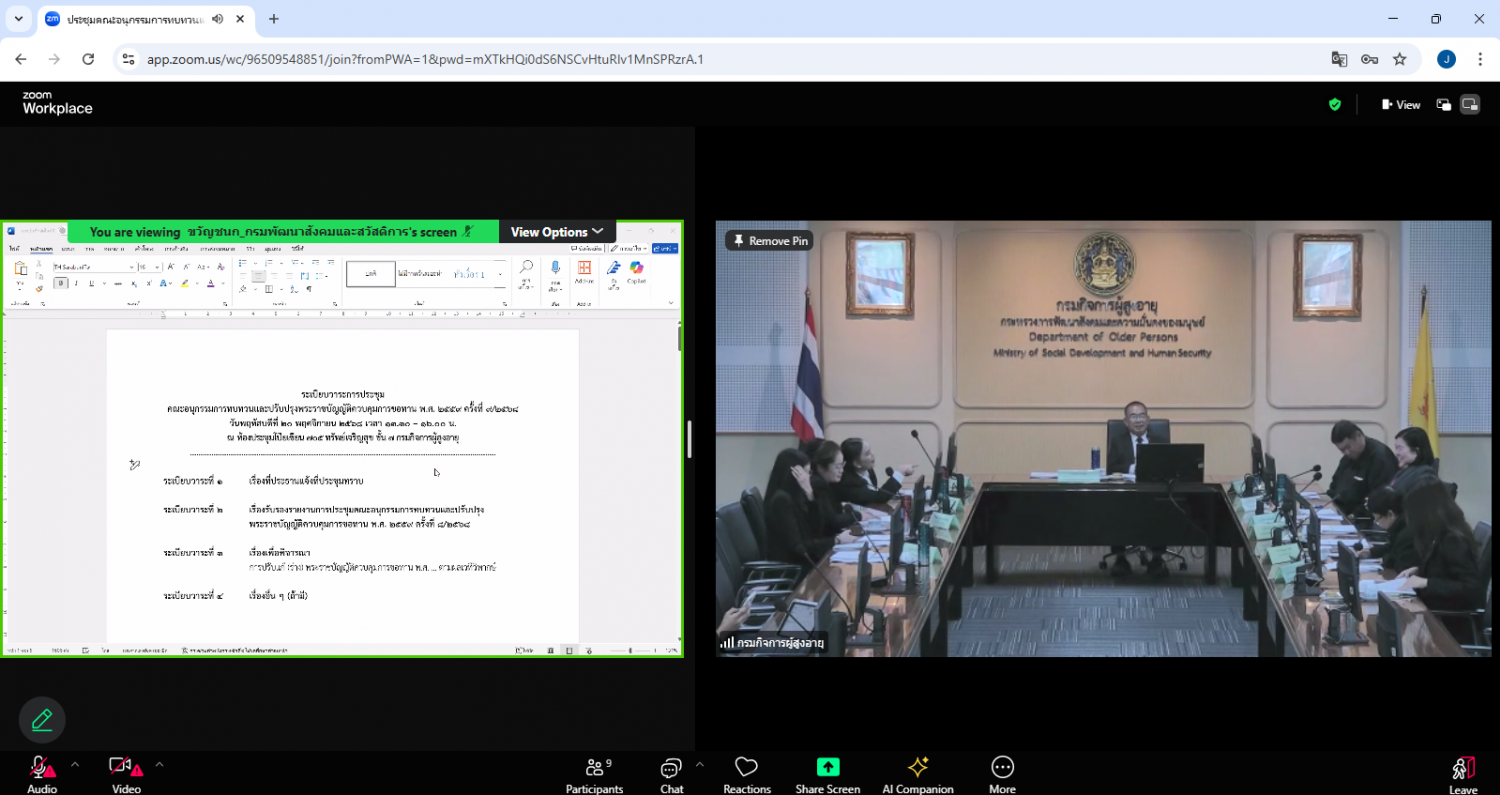
Task: Remove Pin from the pinned video
Action: tap(769, 241)
